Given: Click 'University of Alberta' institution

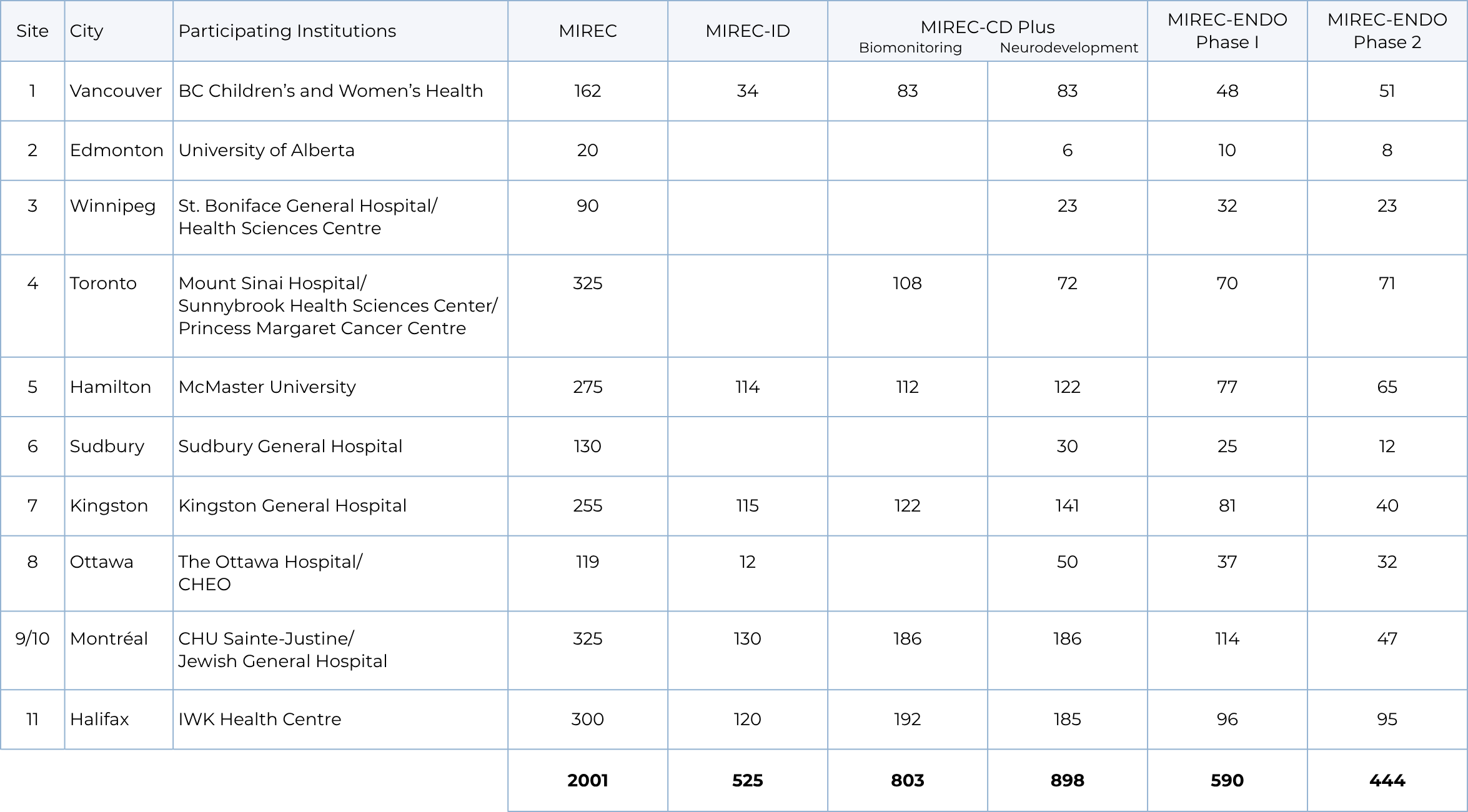Looking at the screenshot, I should pos(267,151).
